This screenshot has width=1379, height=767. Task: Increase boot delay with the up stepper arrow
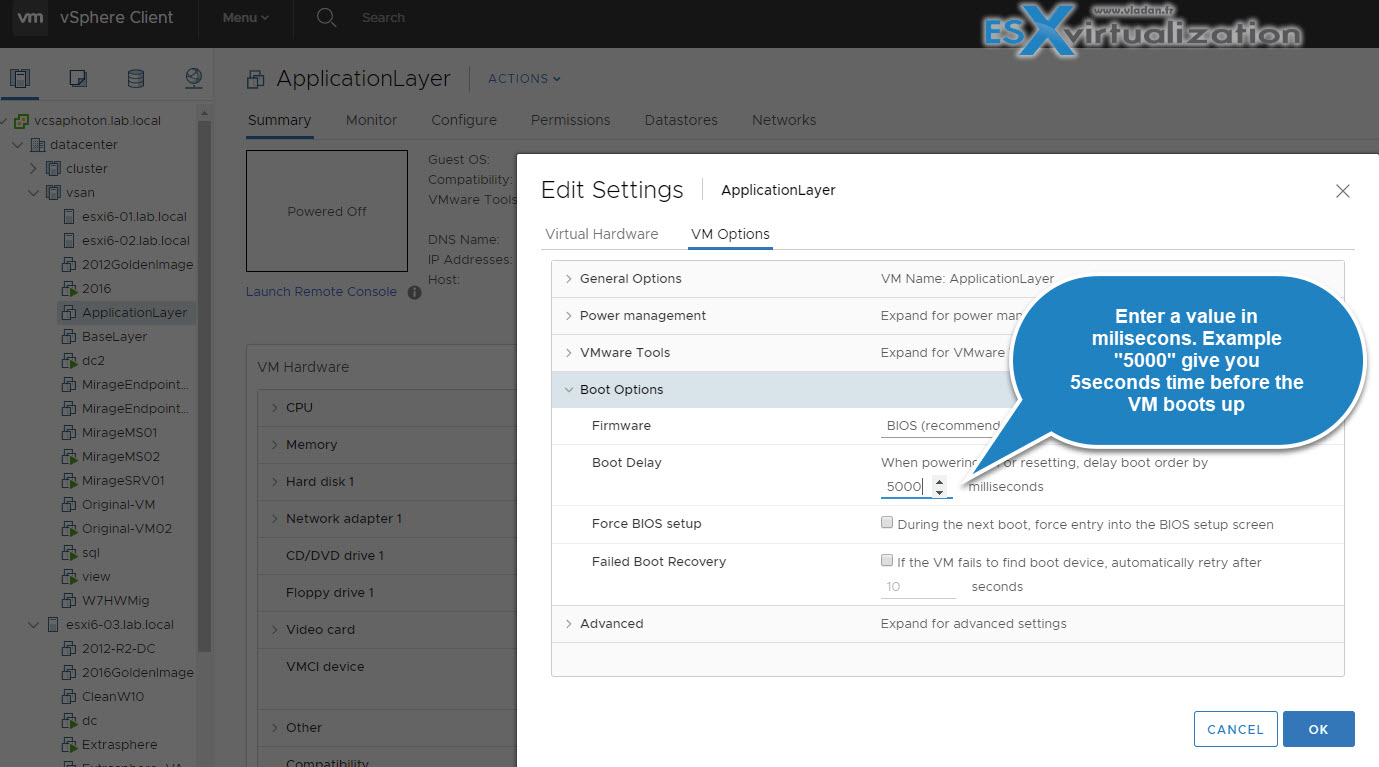[939, 482]
